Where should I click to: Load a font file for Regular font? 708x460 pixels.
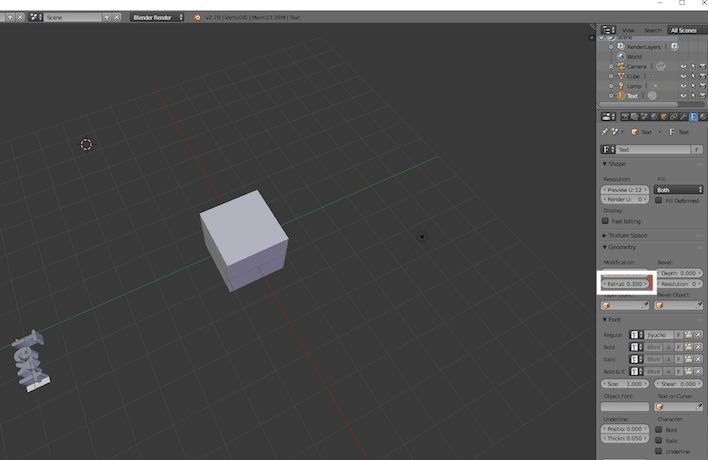688,335
